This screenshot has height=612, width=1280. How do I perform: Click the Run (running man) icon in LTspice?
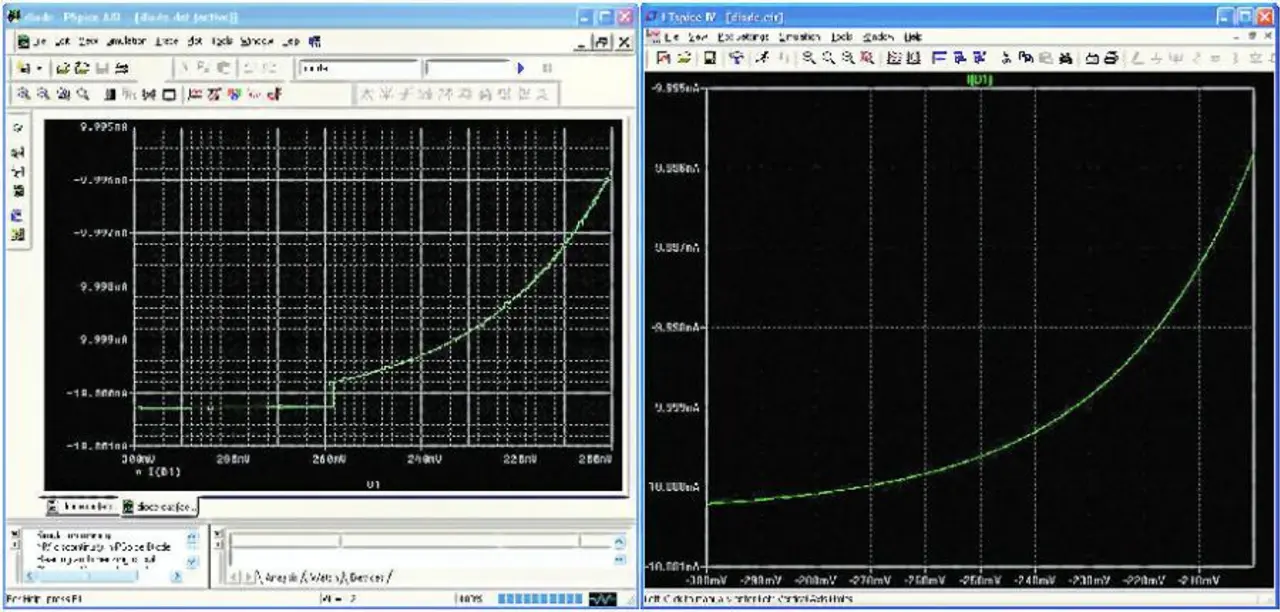[x=761, y=58]
